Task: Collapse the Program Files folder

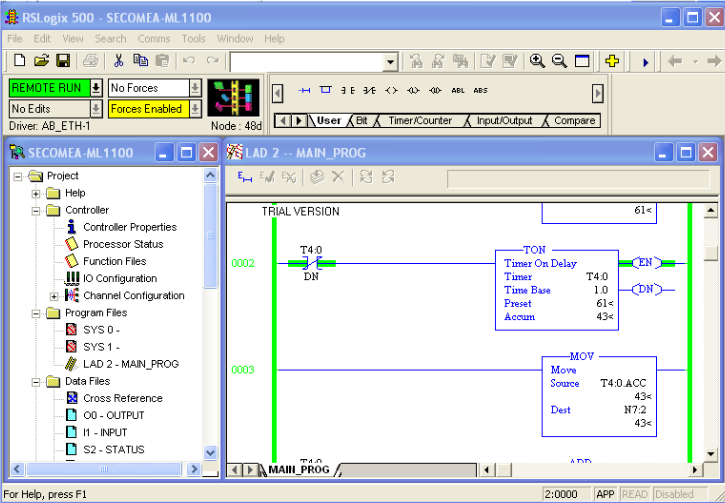Action: [x=36, y=313]
